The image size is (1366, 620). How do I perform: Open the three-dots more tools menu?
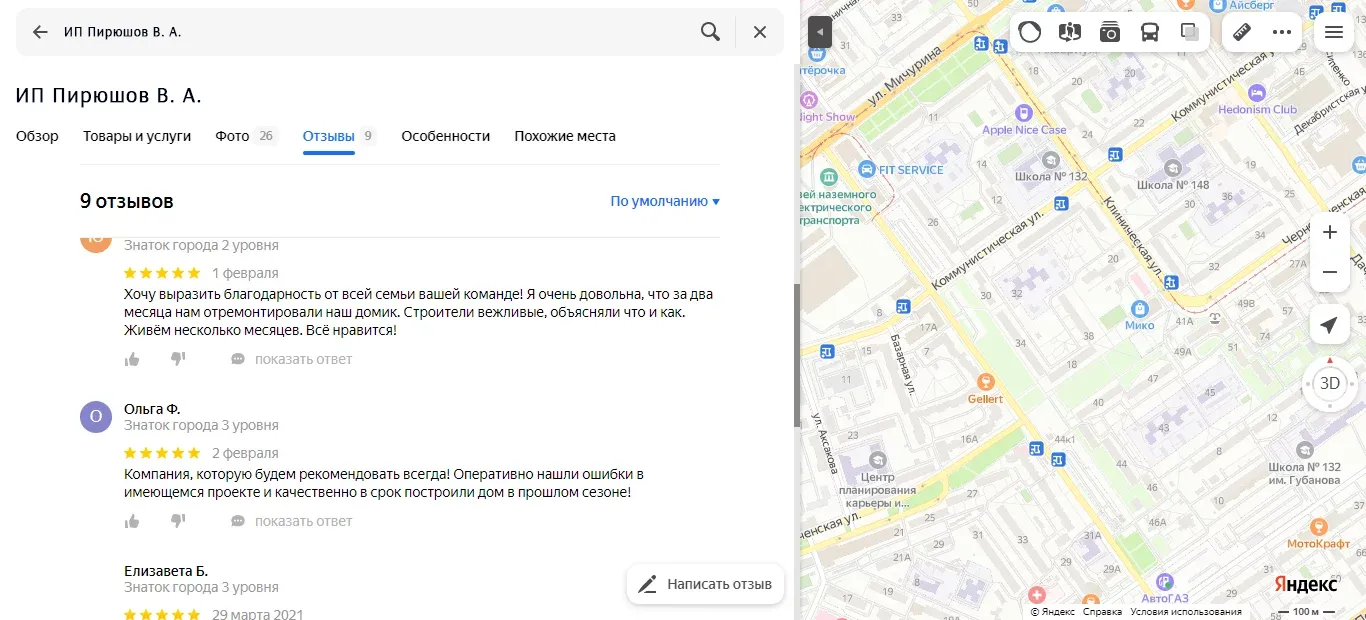coord(1282,32)
